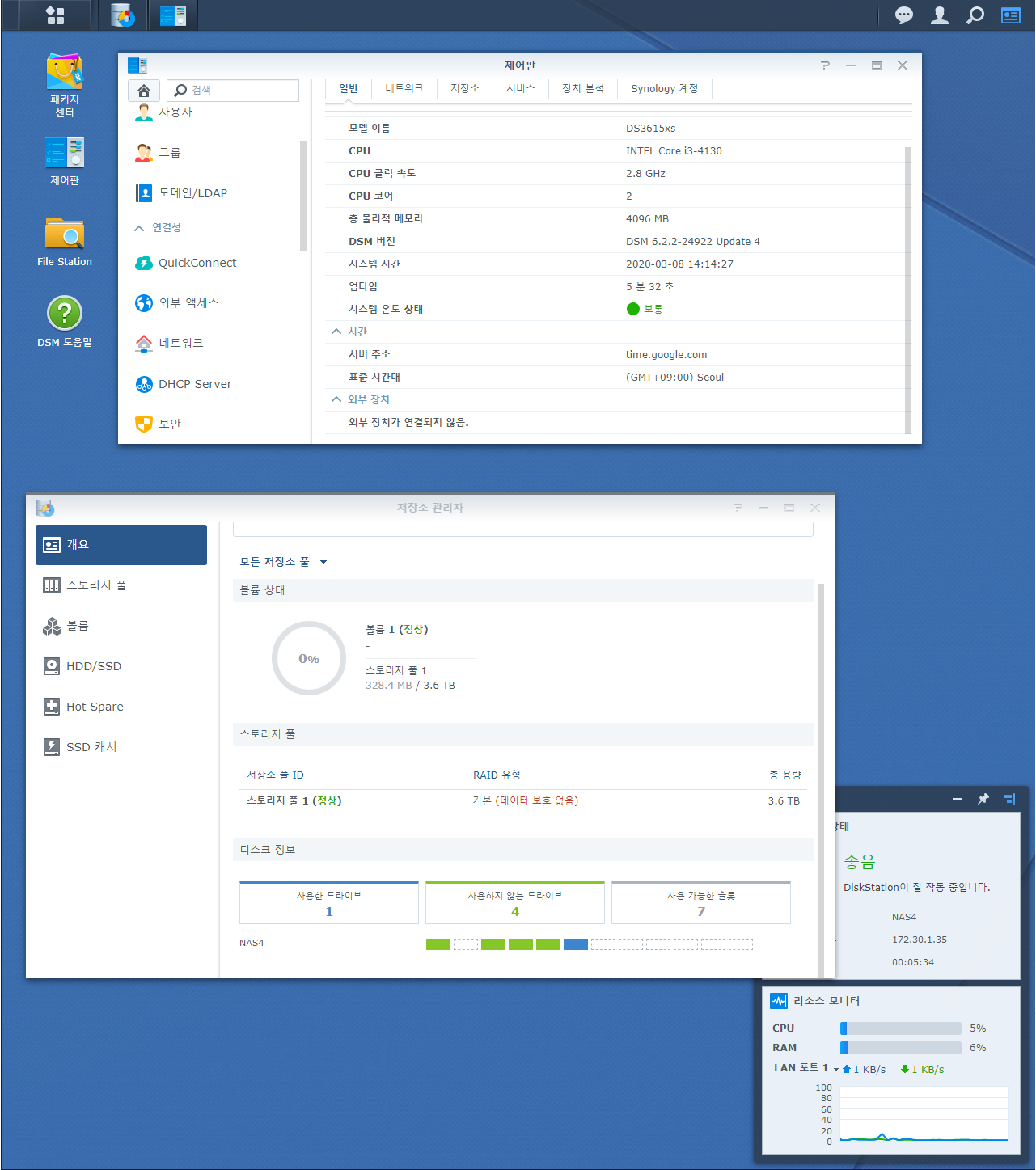Click the Control Panel 검색 search field

(x=233, y=91)
